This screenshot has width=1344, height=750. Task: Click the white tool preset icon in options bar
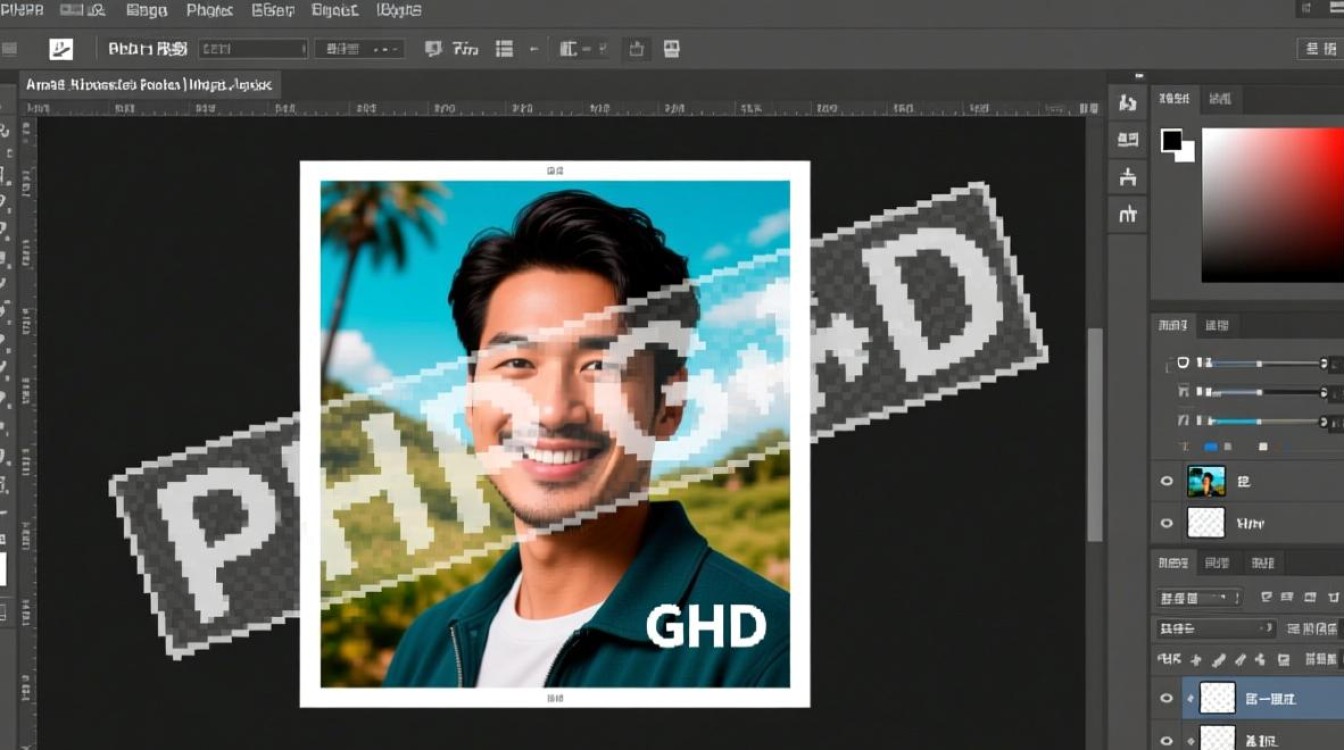tap(62, 48)
